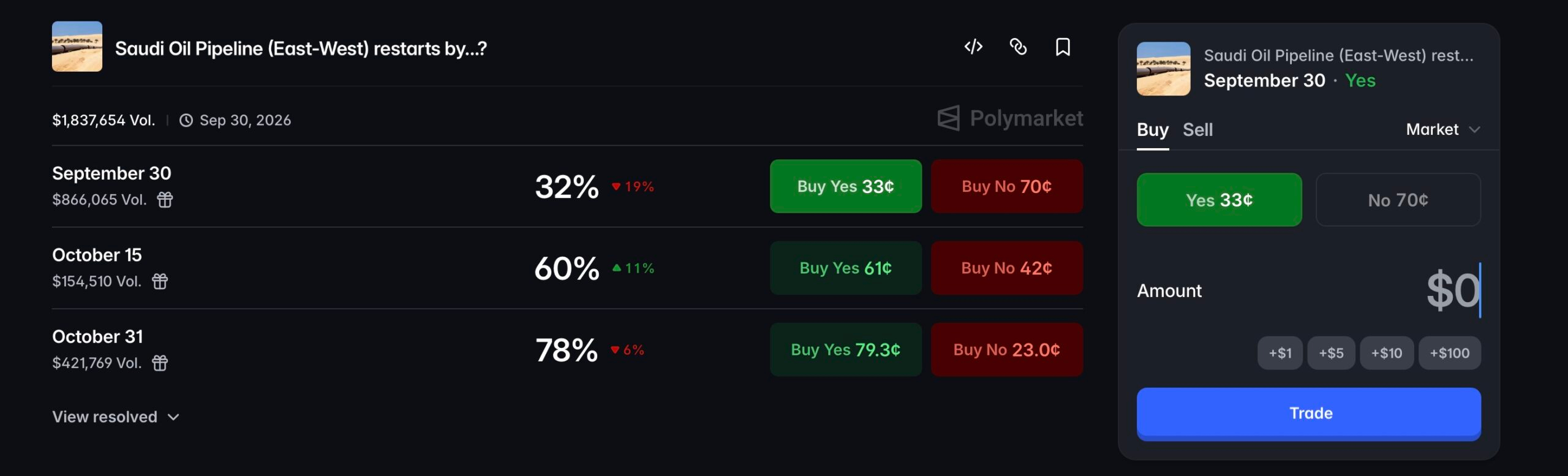
Task: Open the Market order type dropdown
Action: [1443, 129]
